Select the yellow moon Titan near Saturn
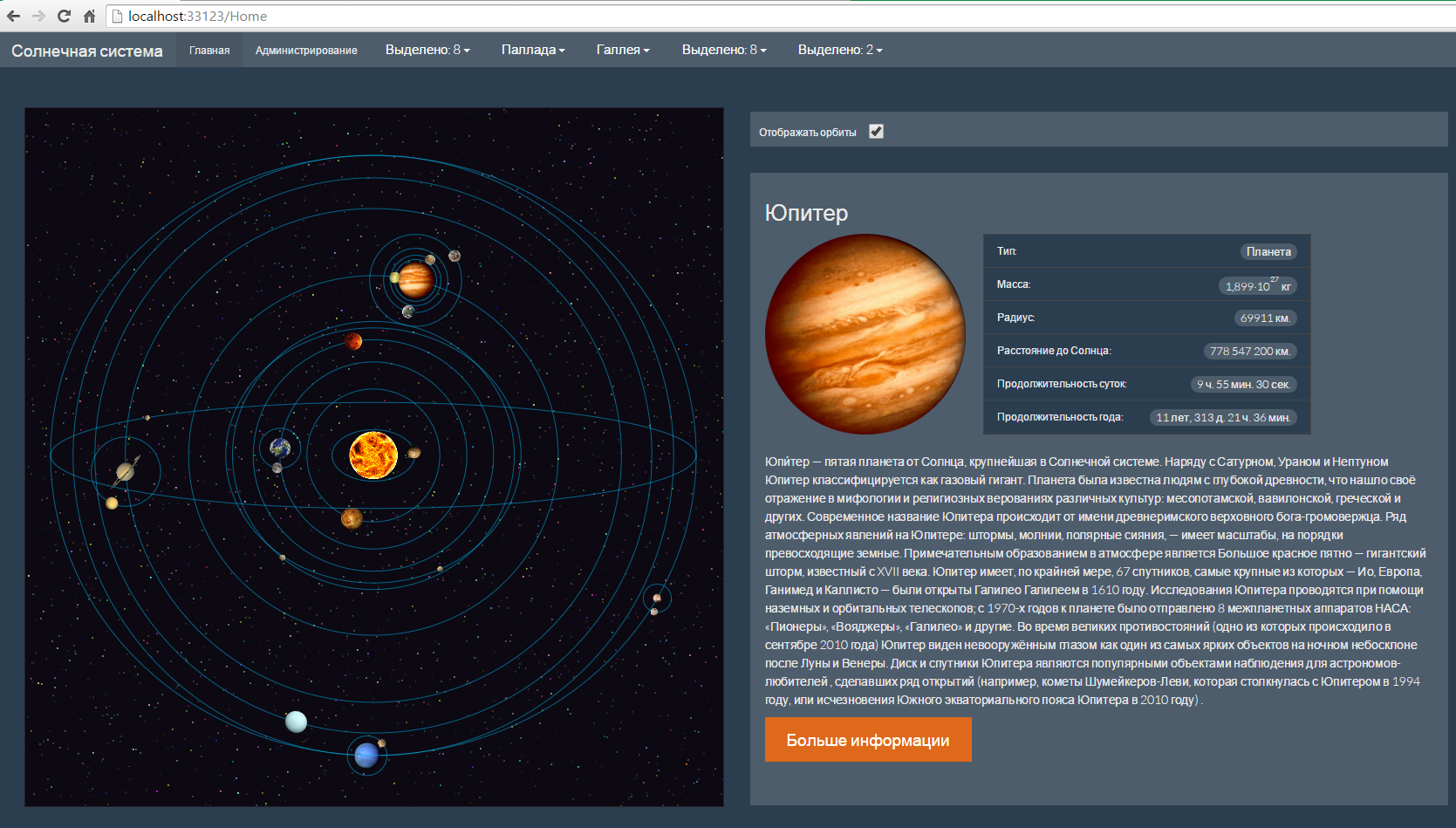The height and width of the screenshot is (828, 1456). click(112, 503)
